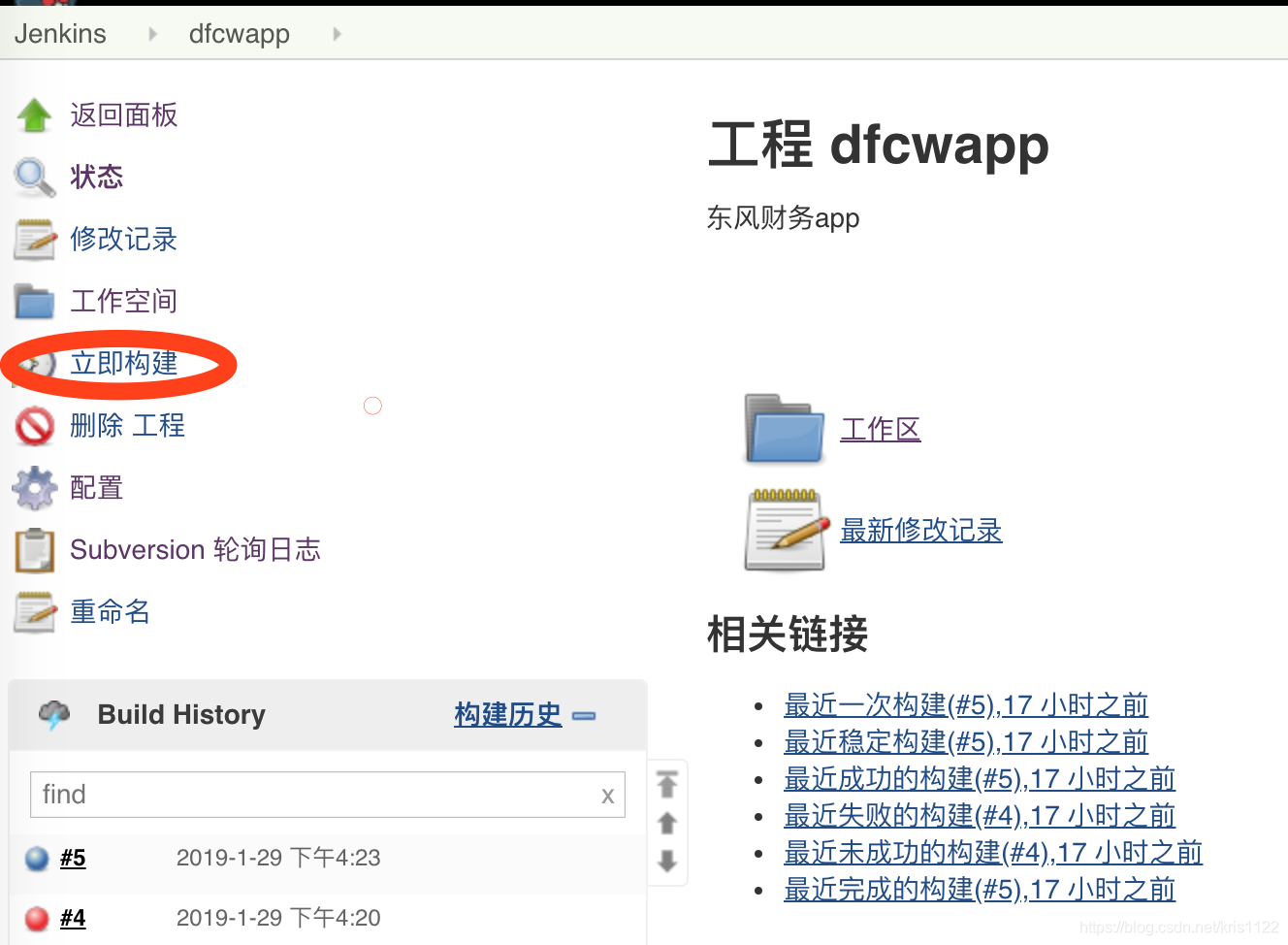
Task: Click the notepad icon beside 重命名
Action: point(35,612)
